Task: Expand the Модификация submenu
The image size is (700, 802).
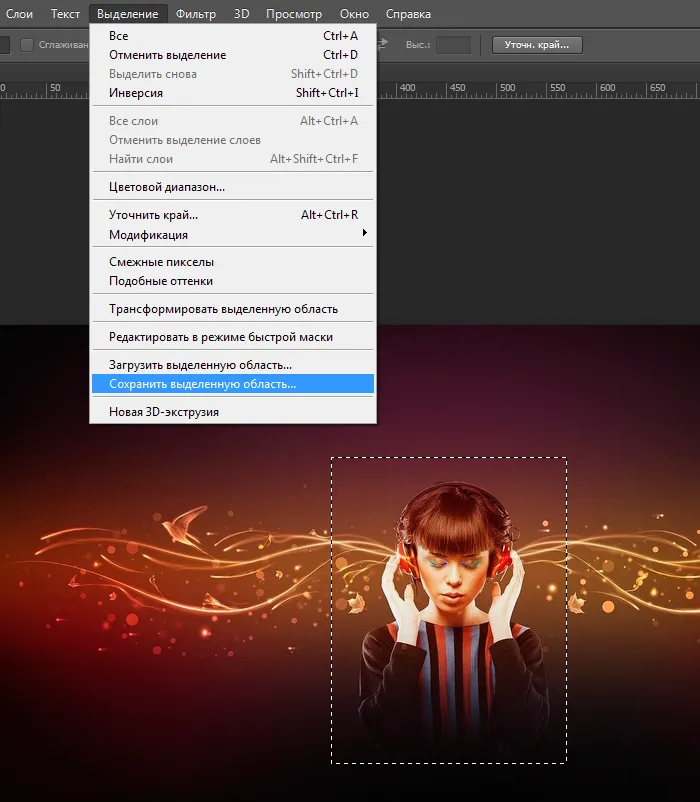Action: click(233, 235)
